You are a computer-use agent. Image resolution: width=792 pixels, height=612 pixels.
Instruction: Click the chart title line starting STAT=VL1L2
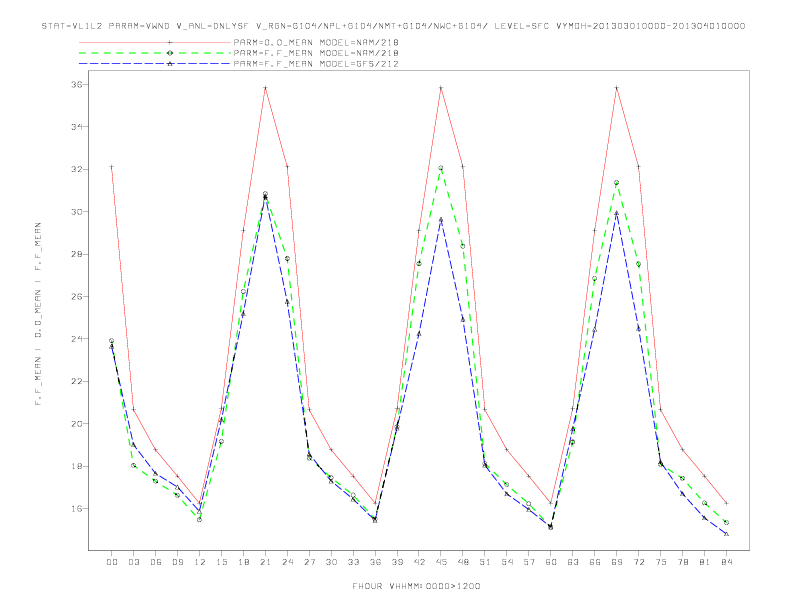coord(393,26)
